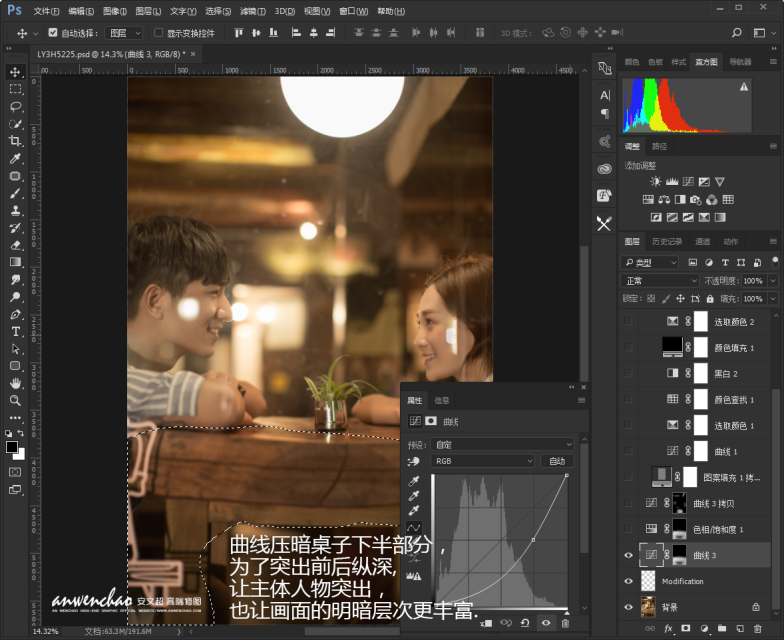784x640 pixels.
Task: Add a Levels adjustment
Action: 672,182
